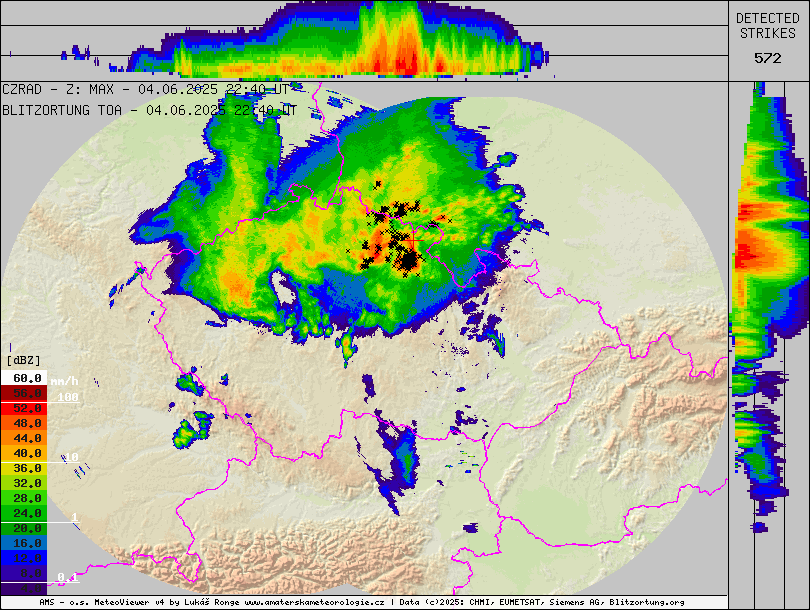Click the MeteoViewer v4 credit in the footer

click(x=131, y=602)
